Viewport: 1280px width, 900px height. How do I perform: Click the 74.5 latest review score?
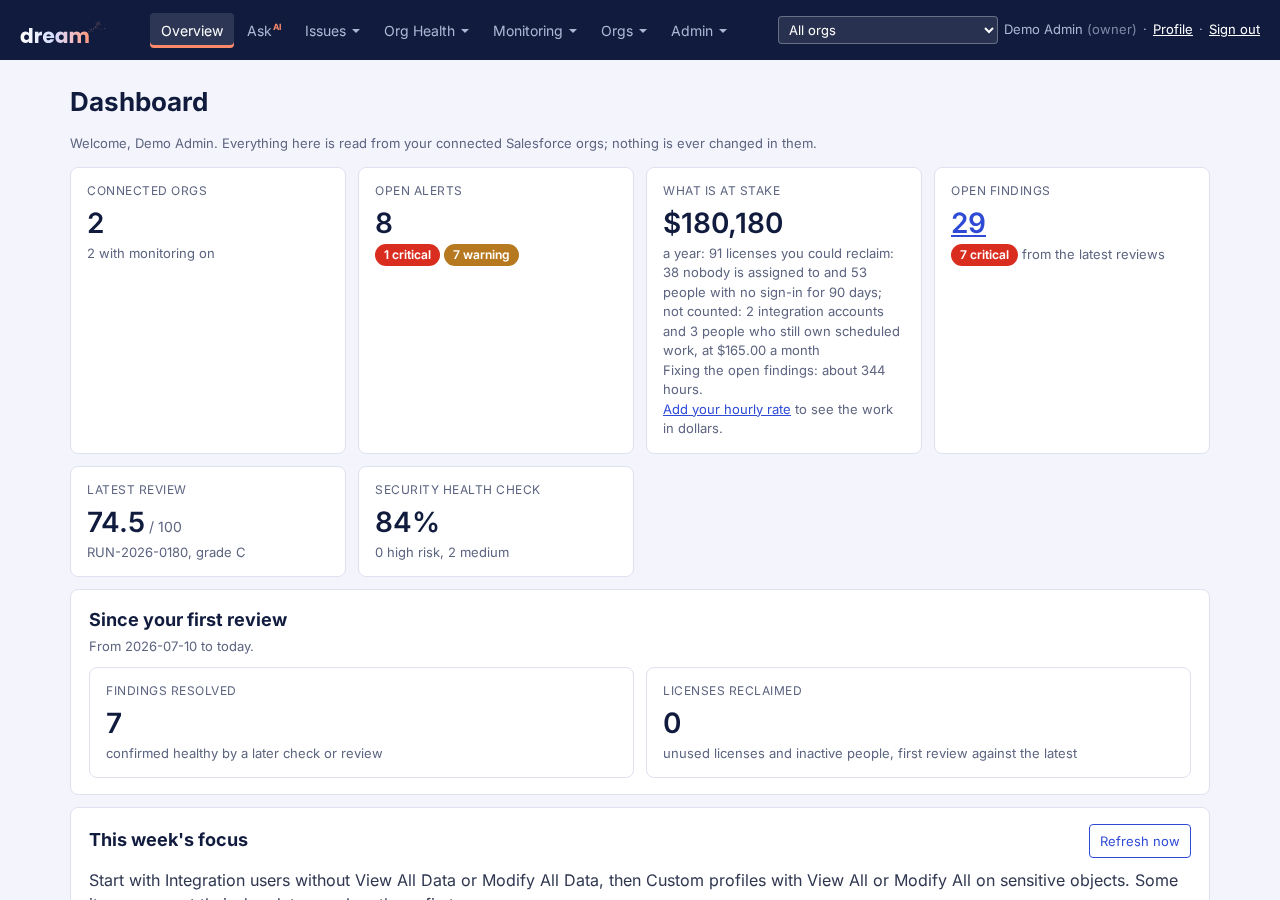click(x=116, y=522)
